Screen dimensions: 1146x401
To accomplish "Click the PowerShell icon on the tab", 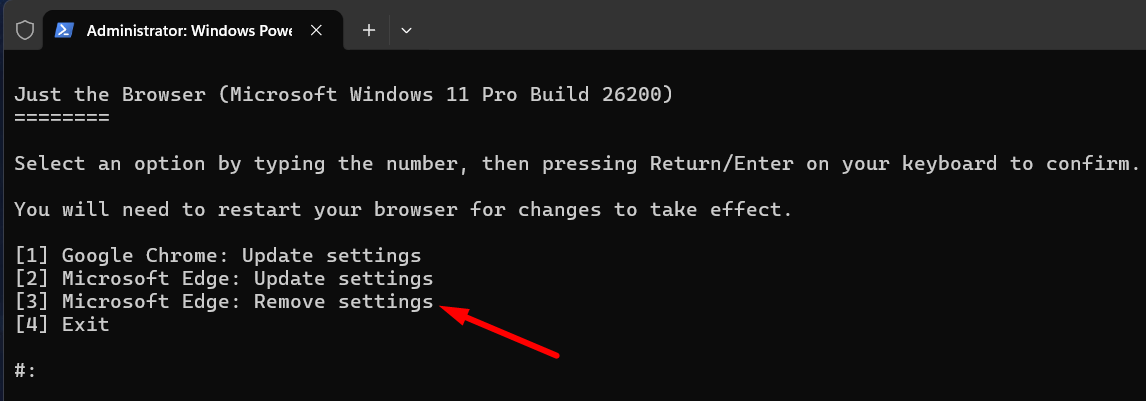I will [64, 30].
